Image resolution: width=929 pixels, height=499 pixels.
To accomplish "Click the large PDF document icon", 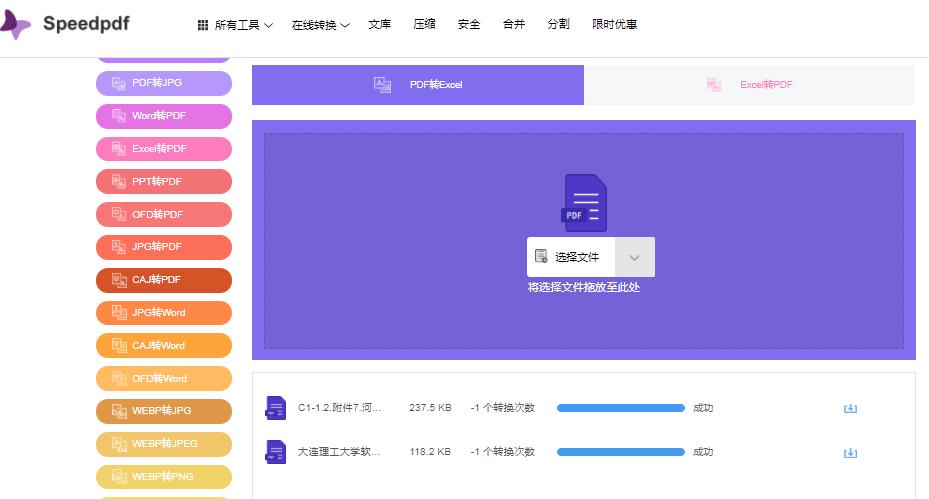I will click(x=584, y=203).
